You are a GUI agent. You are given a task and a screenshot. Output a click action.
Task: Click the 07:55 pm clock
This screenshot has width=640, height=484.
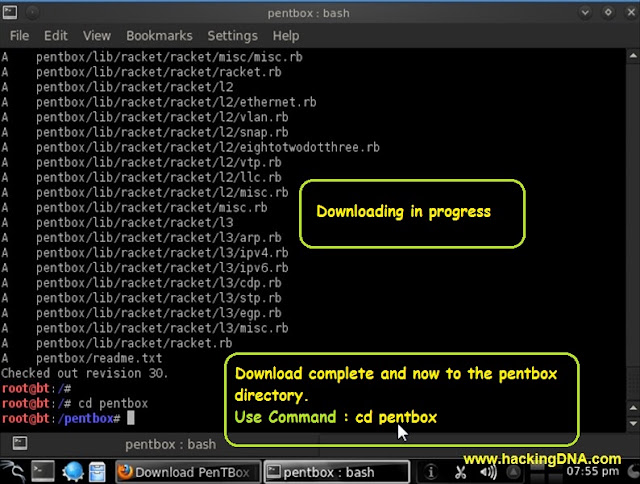pos(593,472)
